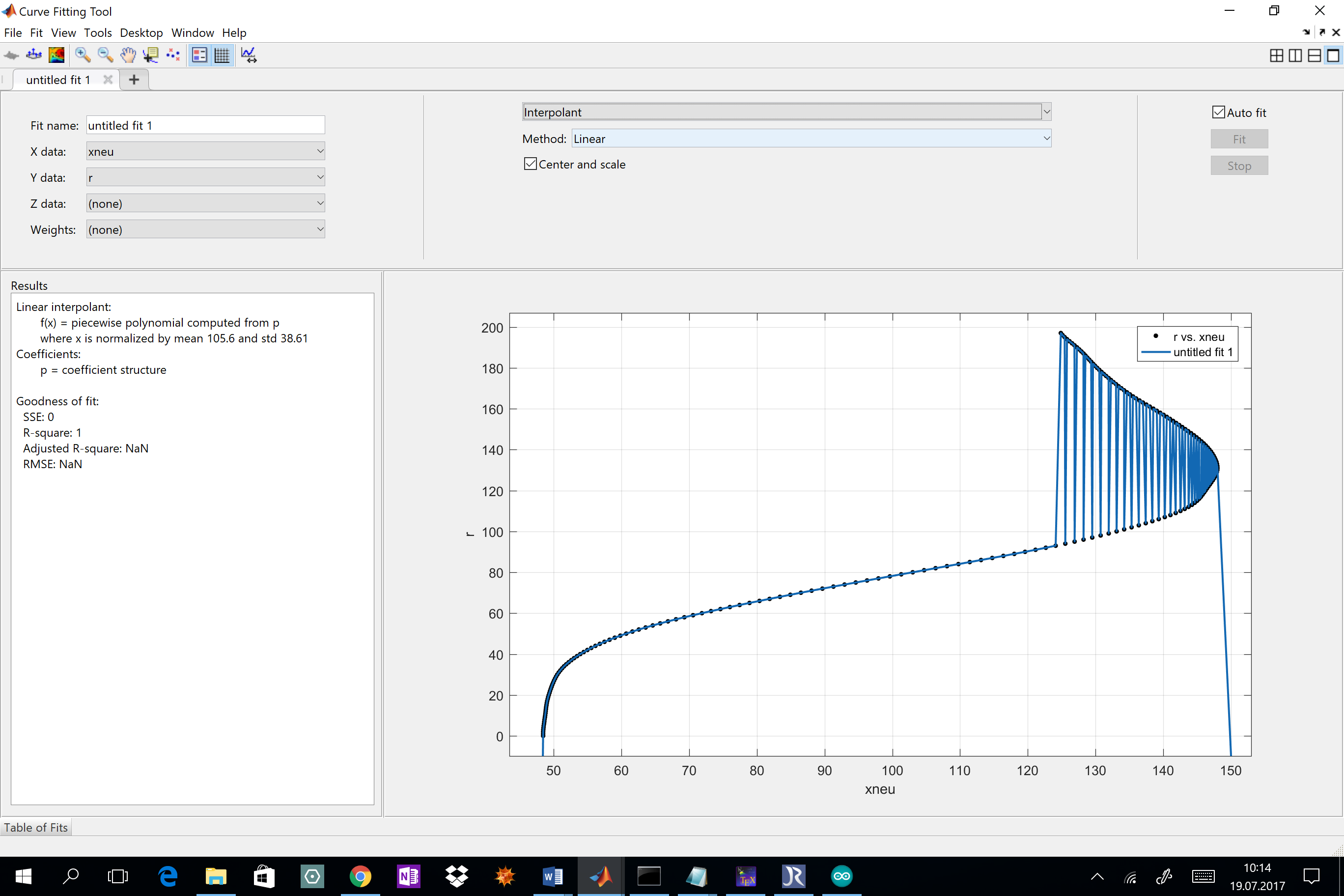
Task: Click the Fit name input field
Action: point(205,126)
